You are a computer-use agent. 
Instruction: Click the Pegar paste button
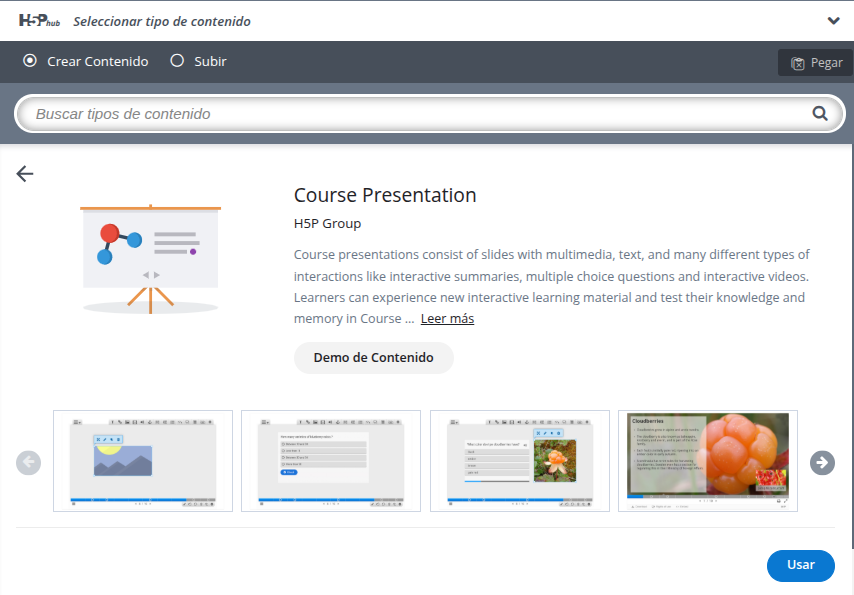[x=816, y=63]
